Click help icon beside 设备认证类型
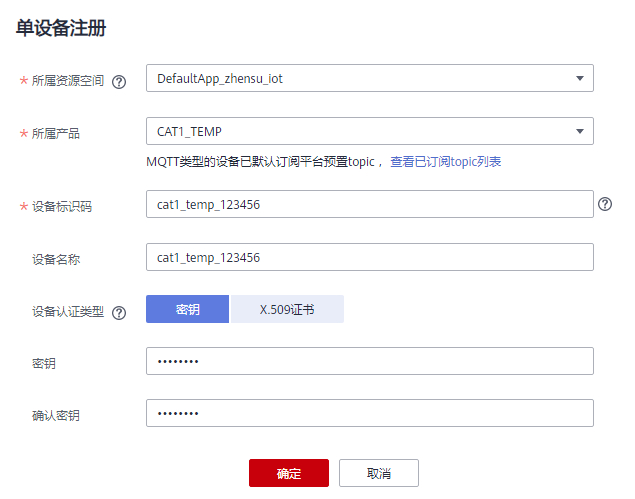635x499 pixels. pos(120,312)
